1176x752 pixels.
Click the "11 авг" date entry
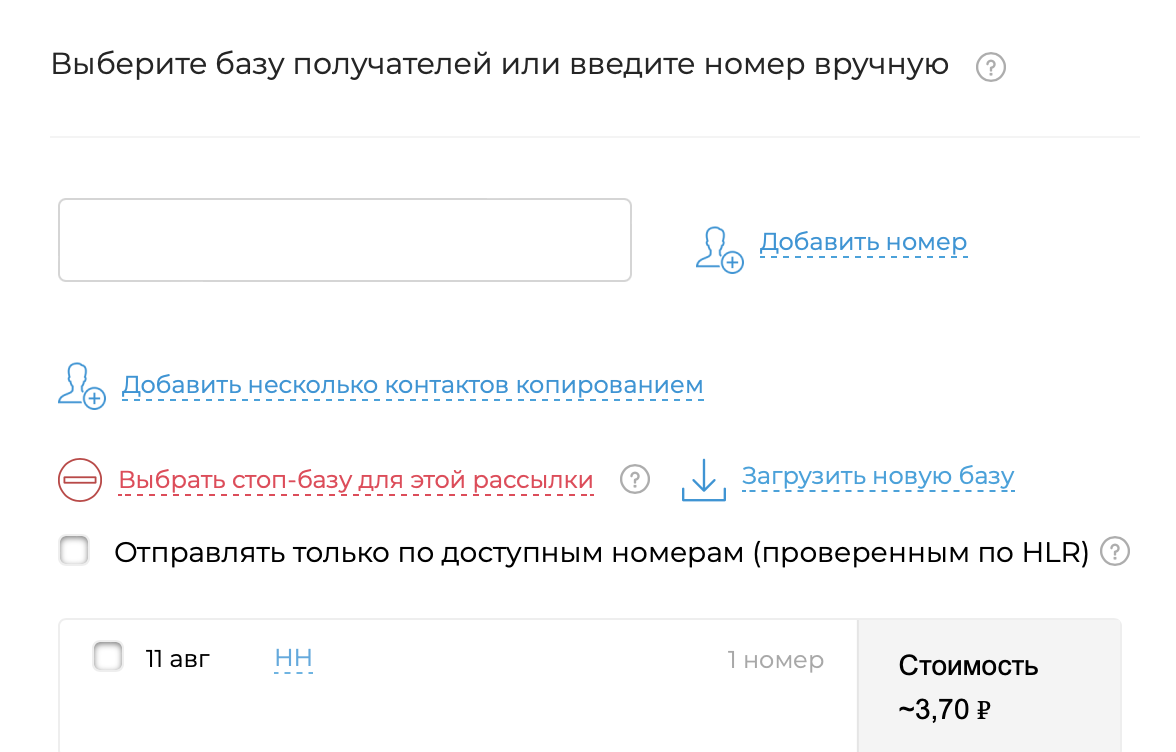point(178,659)
